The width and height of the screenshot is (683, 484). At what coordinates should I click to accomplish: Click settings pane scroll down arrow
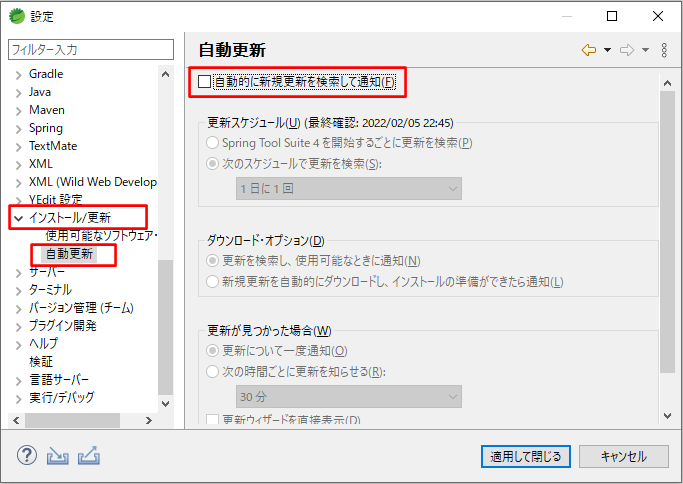[667, 416]
